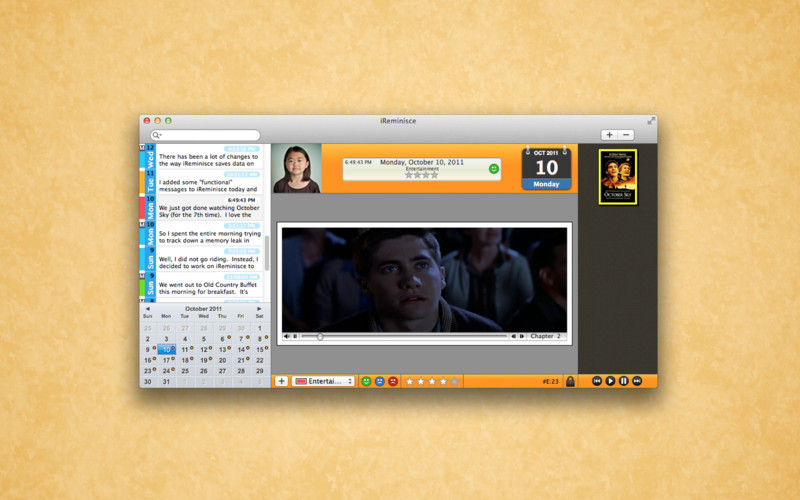
Task: Open entry "Well, I did not go riding"
Action: (210, 259)
